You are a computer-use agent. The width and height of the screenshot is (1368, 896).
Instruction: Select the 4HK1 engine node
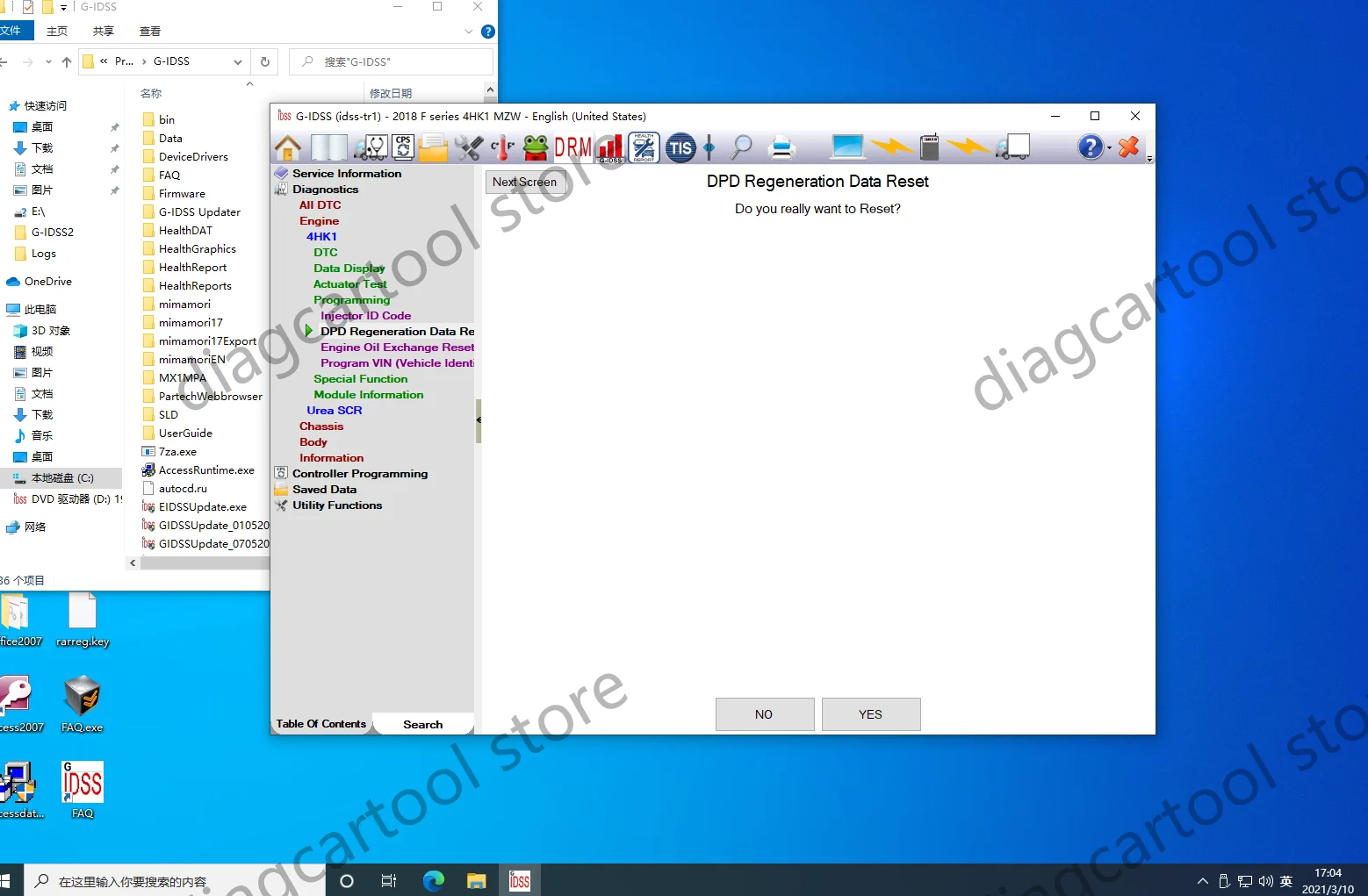point(321,237)
